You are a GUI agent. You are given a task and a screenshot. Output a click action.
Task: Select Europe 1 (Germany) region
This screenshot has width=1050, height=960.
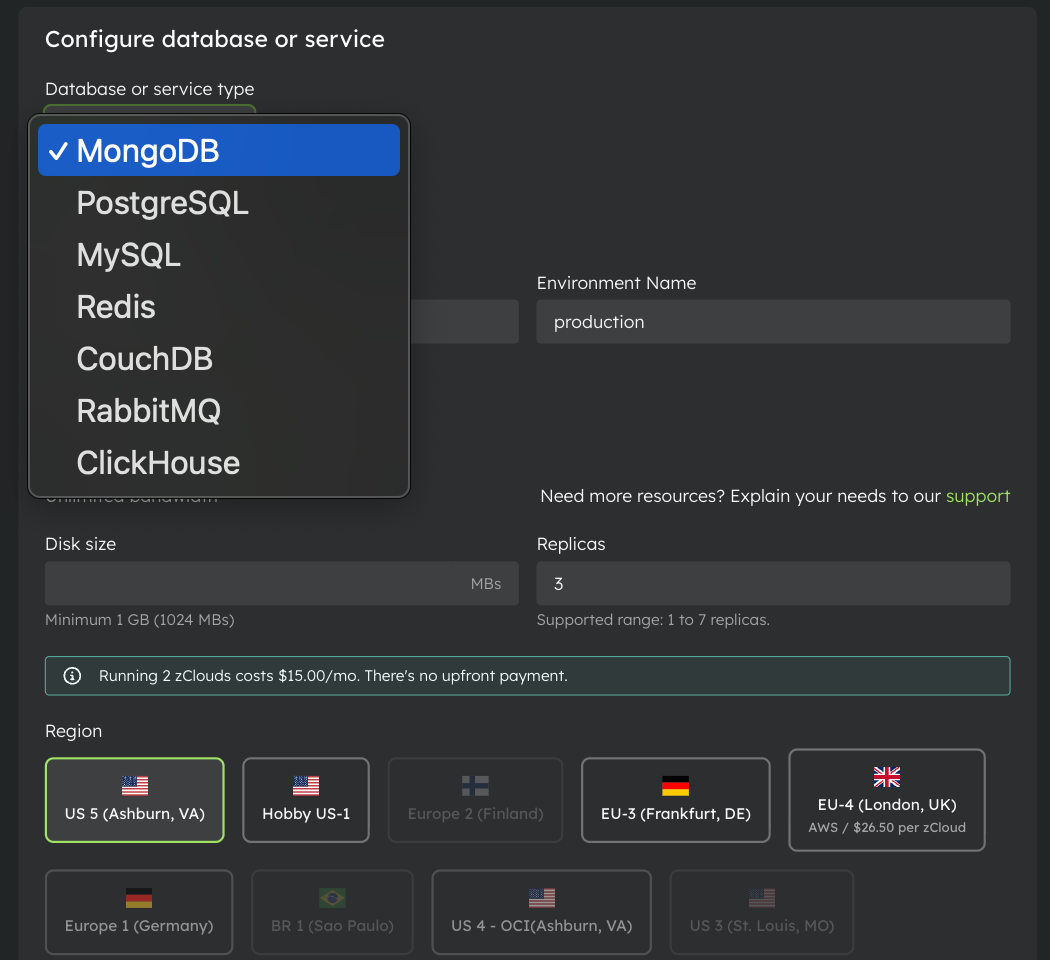click(x=139, y=912)
